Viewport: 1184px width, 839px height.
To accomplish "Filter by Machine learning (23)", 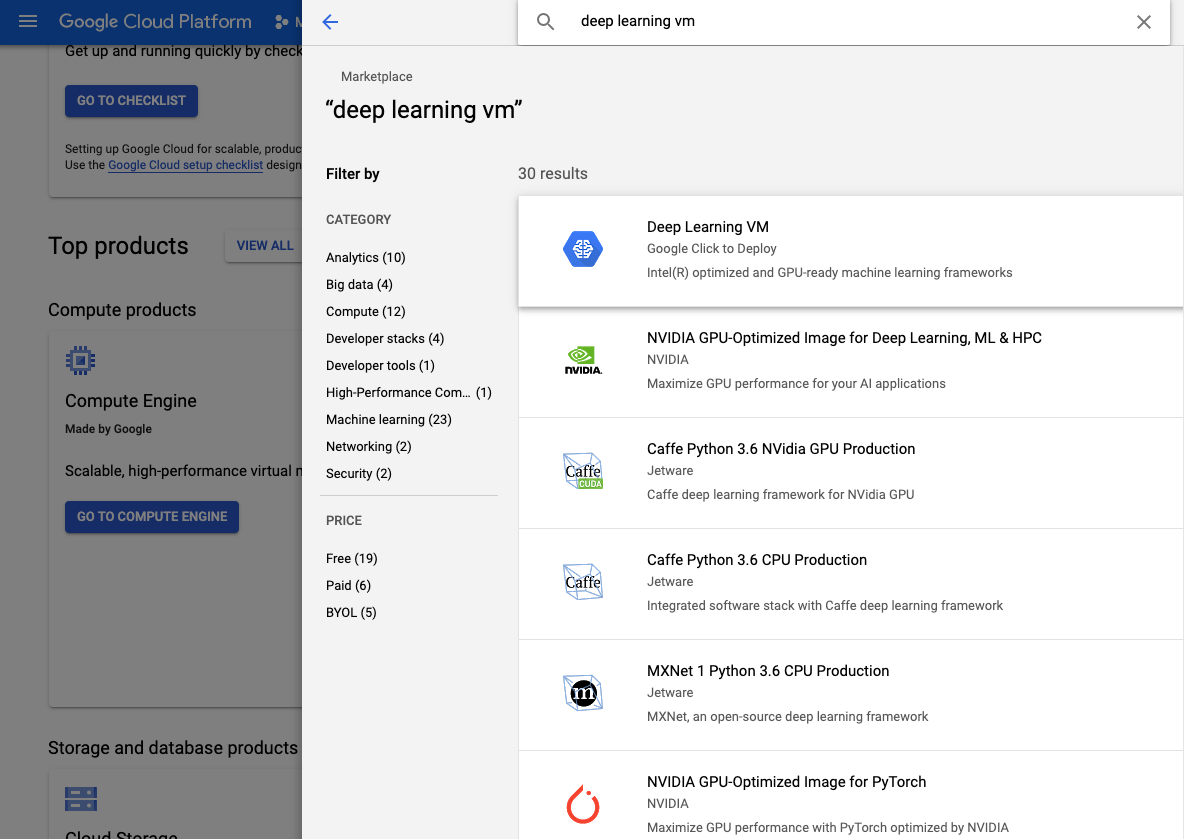I will pos(389,420).
